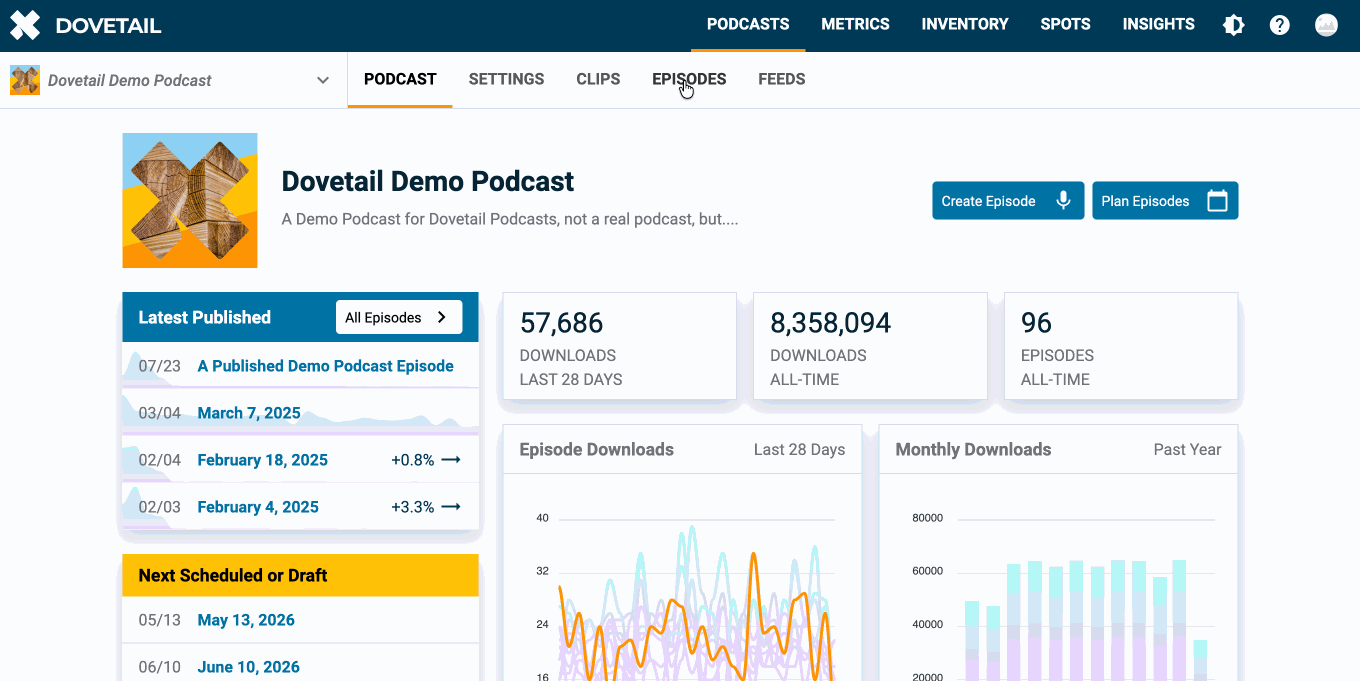Click the 96 episodes all-time card
Image resolution: width=1360 pixels, height=681 pixels.
tap(1121, 347)
